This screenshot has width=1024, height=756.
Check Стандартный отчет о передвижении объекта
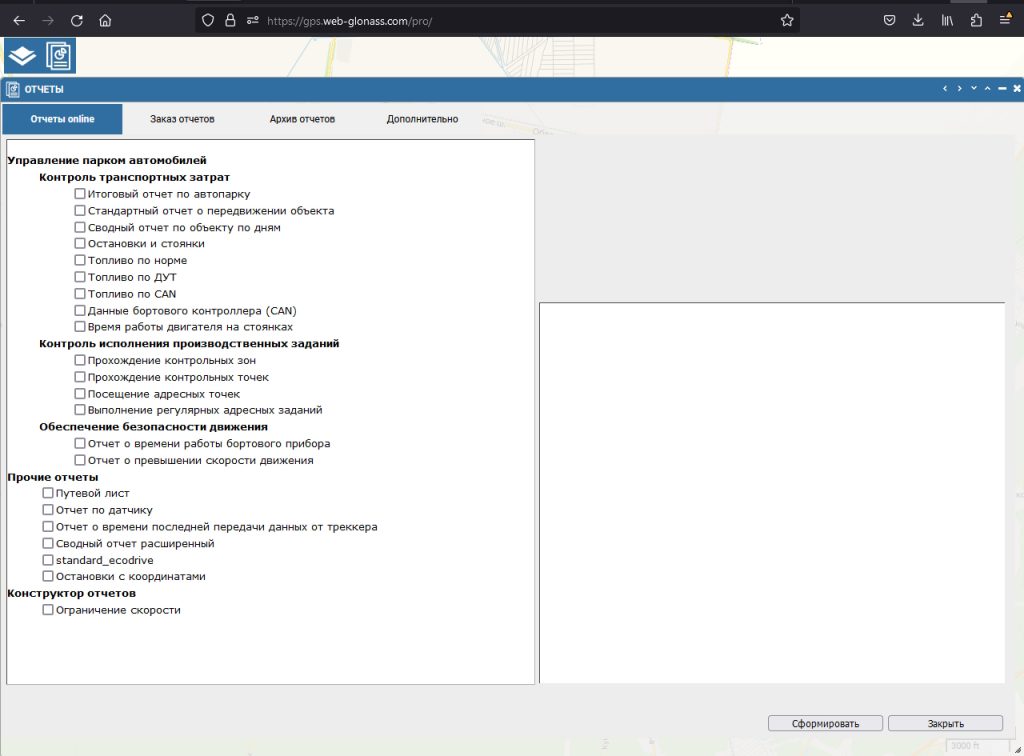tap(80, 210)
